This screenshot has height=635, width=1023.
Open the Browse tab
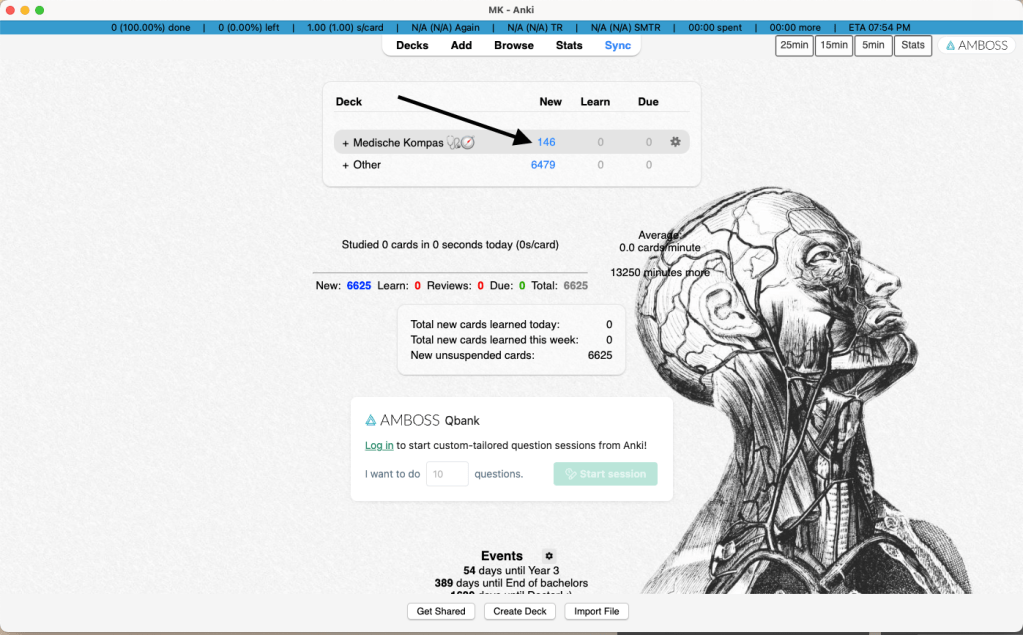coord(514,45)
